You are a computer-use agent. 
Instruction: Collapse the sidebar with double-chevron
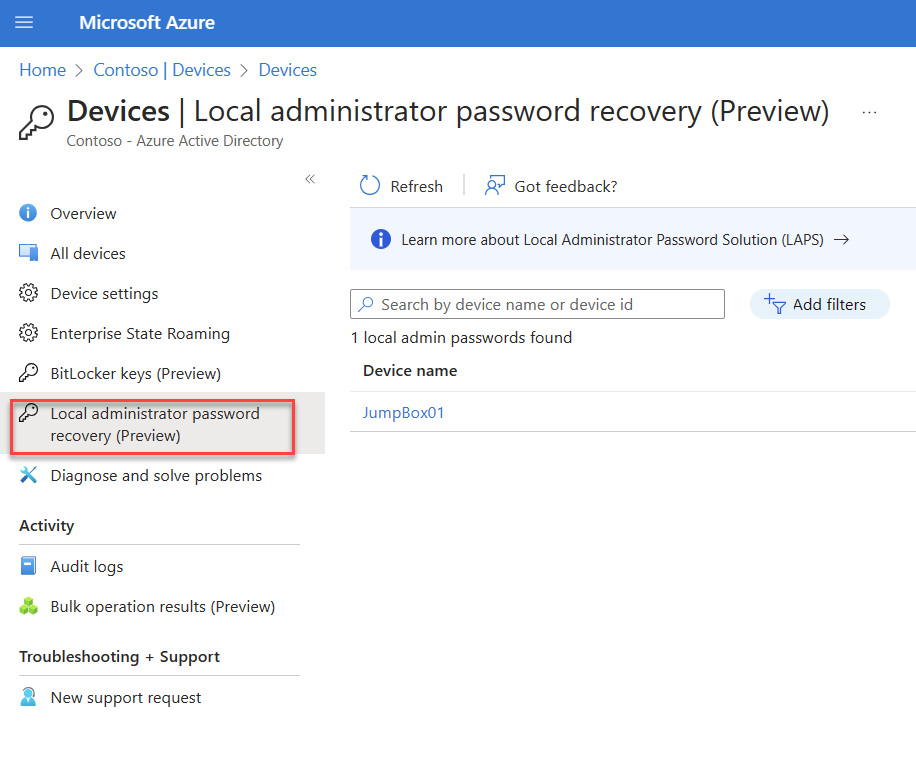[310, 179]
